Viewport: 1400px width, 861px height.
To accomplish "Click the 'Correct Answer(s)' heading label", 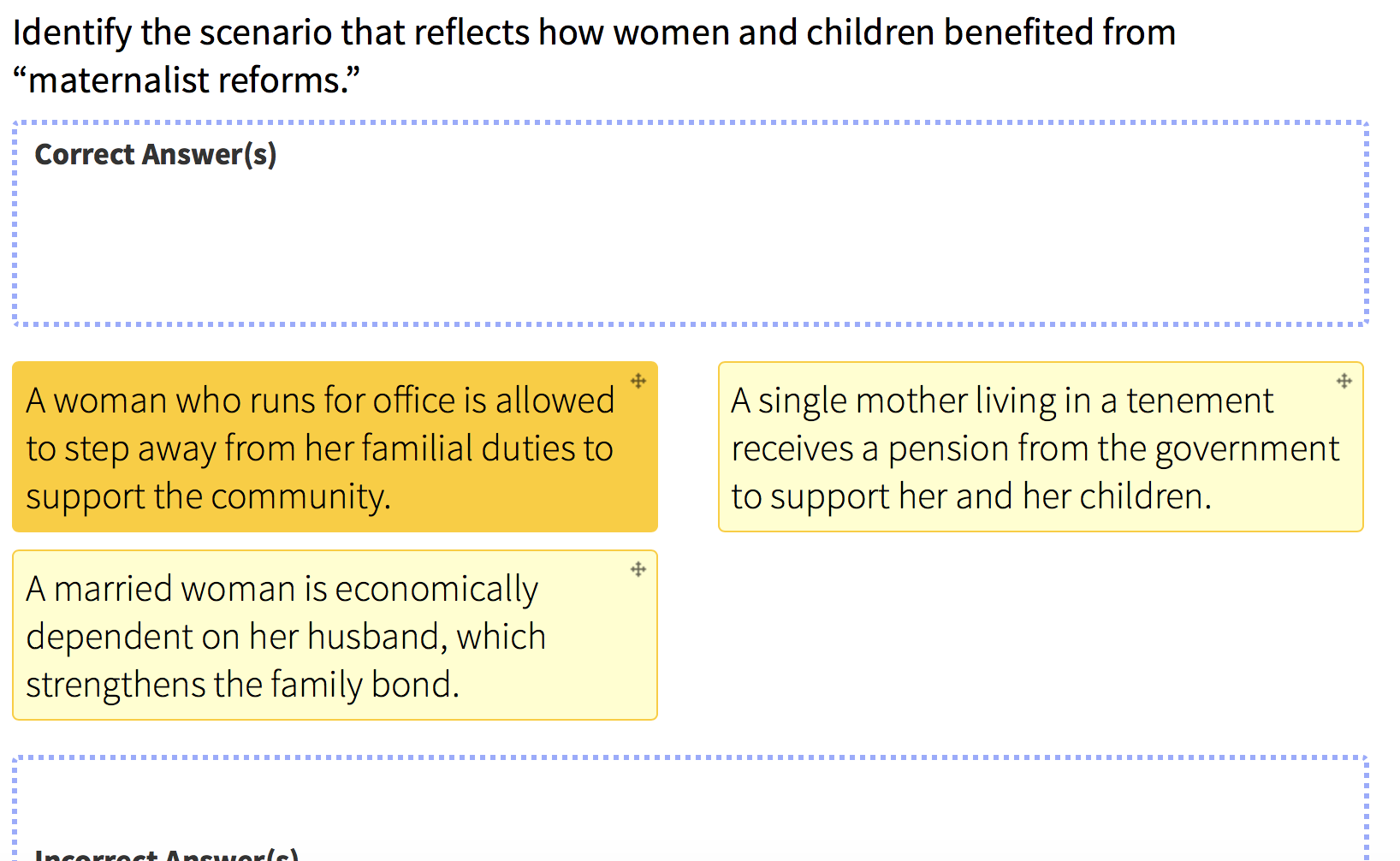I will (156, 154).
